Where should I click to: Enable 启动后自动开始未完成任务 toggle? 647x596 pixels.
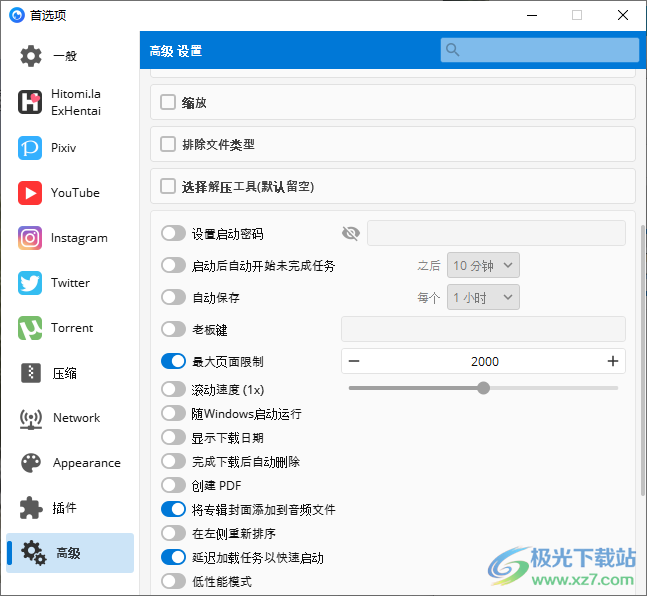(173, 265)
